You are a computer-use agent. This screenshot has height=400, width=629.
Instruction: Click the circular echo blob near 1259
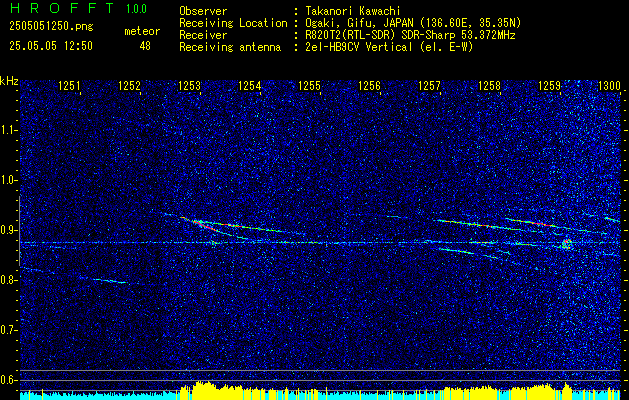(x=566, y=244)
